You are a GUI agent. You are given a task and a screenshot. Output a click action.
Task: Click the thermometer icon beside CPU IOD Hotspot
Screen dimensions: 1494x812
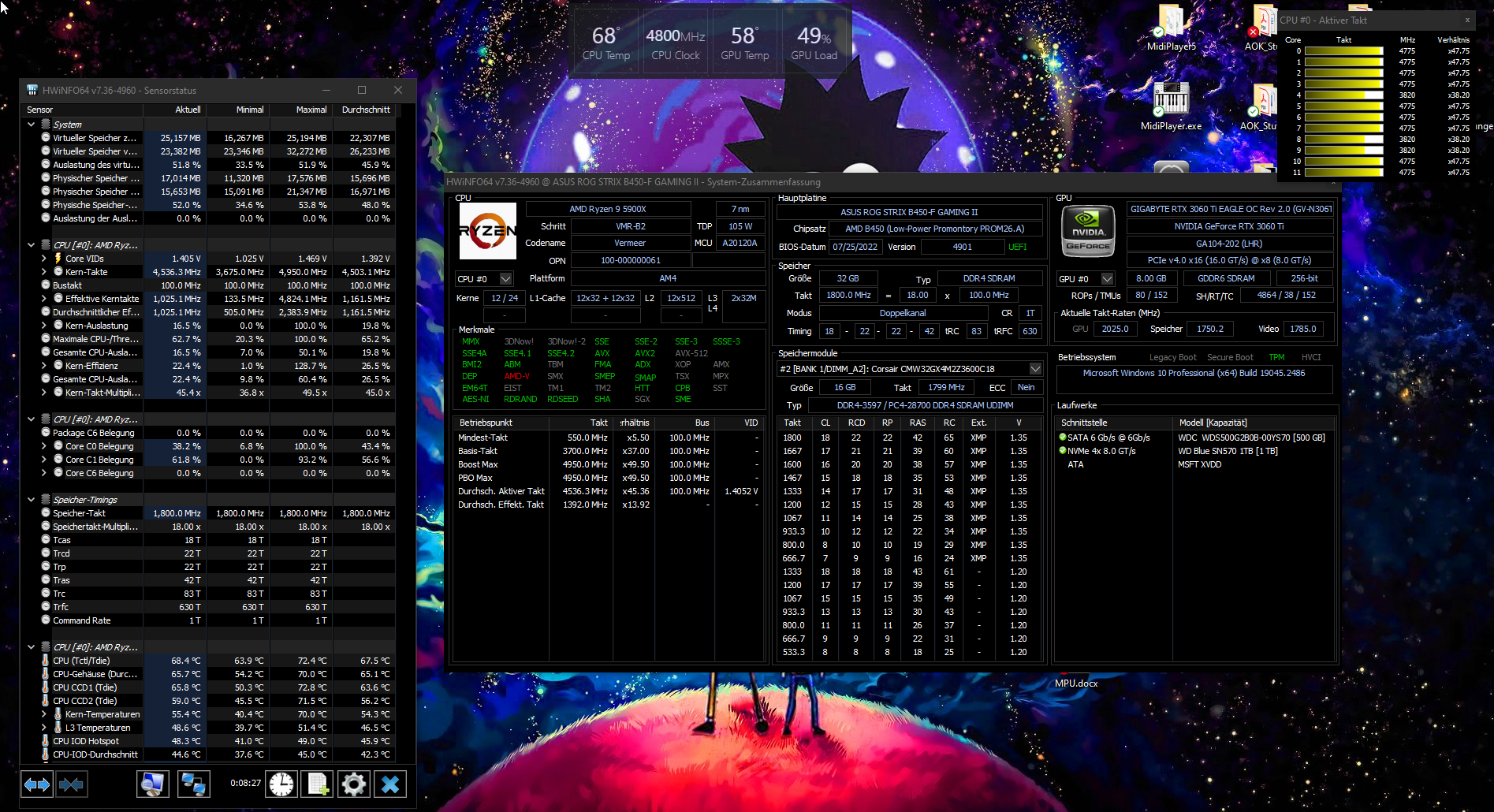(x=45, y=741)
